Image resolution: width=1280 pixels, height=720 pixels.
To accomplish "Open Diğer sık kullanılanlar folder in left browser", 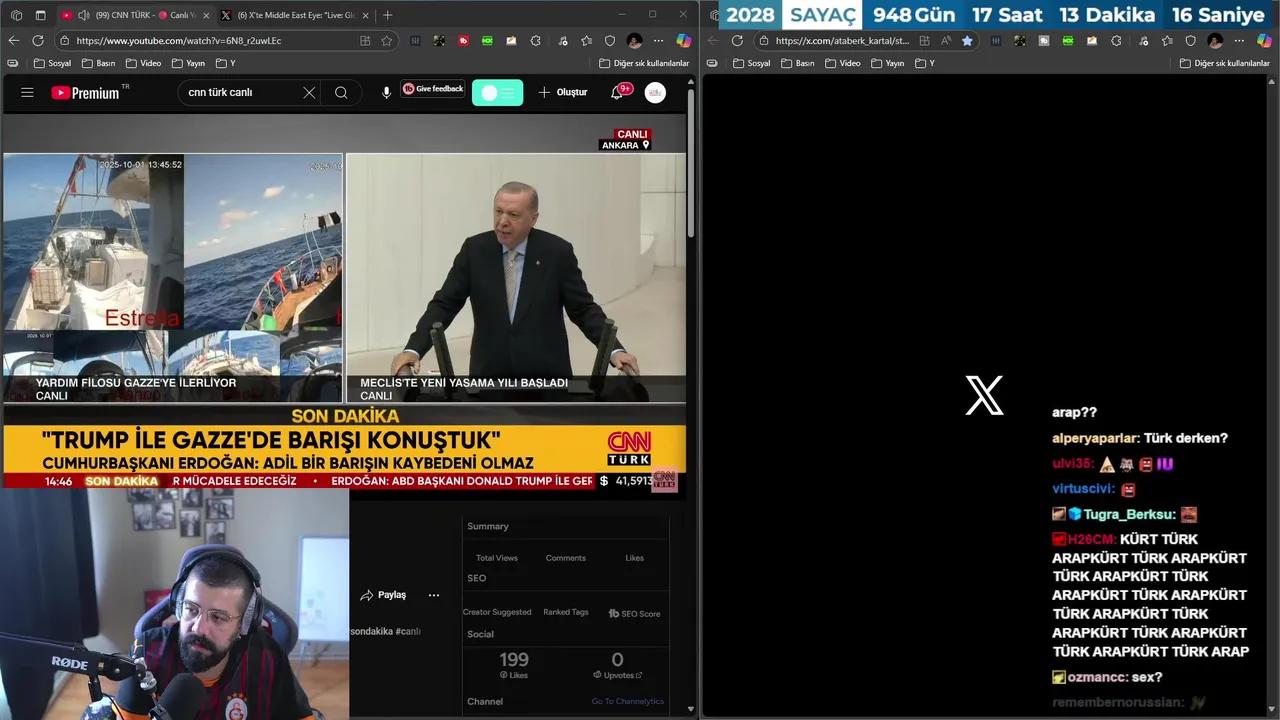I will click(x=644, y=63).
